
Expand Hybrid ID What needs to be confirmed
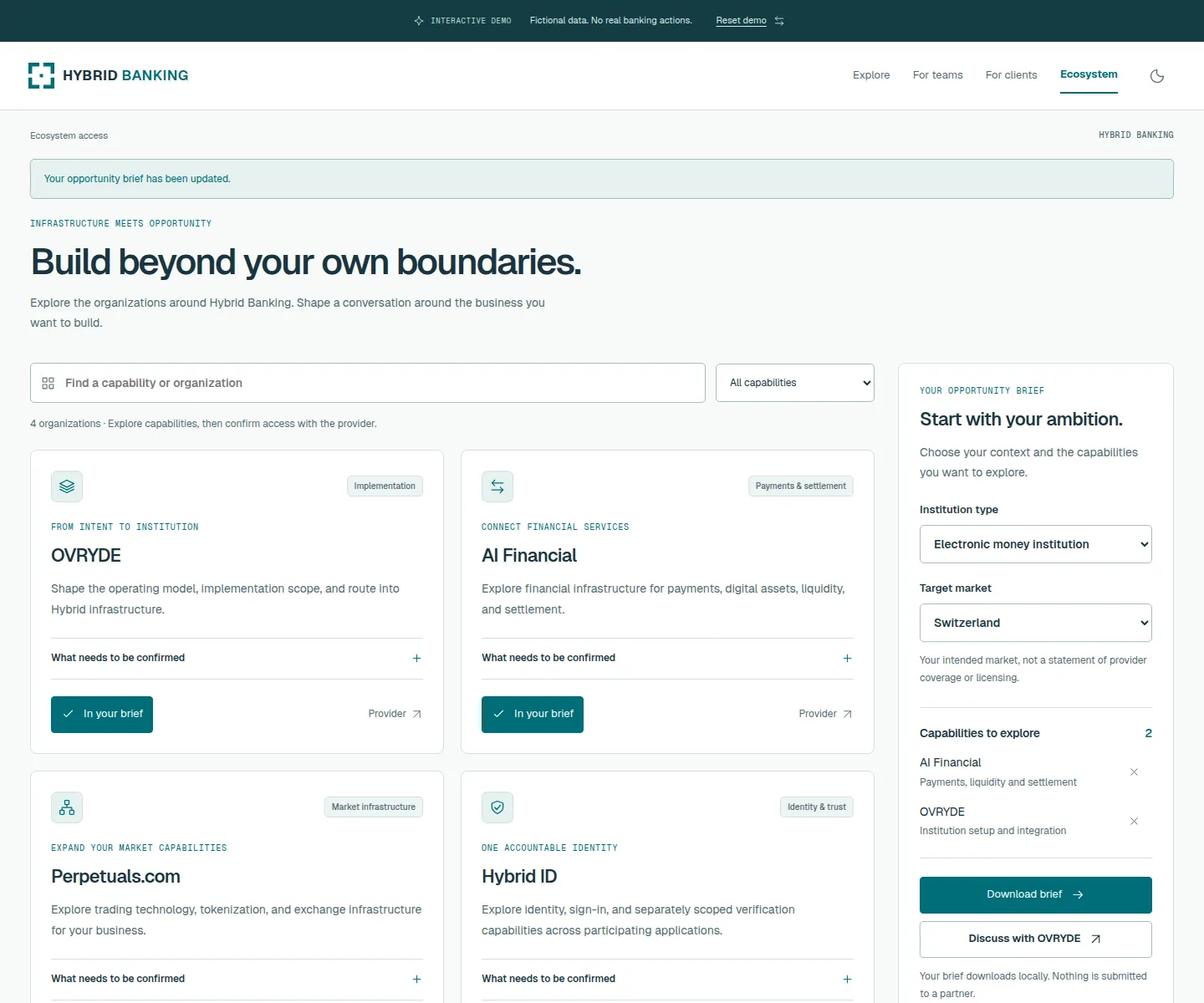(x=667, y=980)
